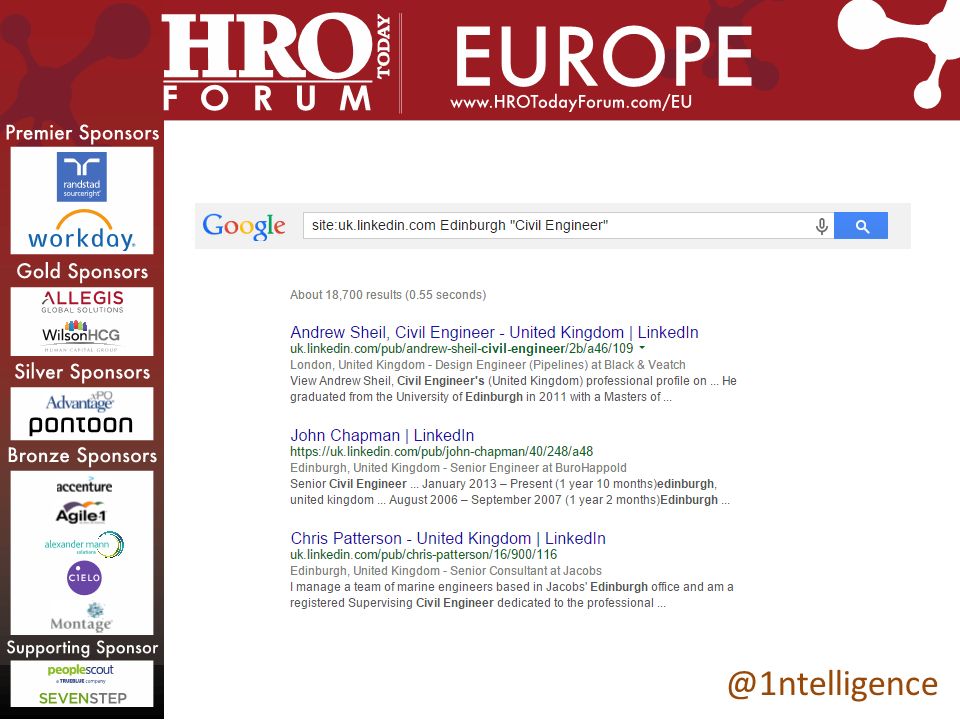Click the Advantage xPO sponsor logo
The image size is (960, 720).
80,401
